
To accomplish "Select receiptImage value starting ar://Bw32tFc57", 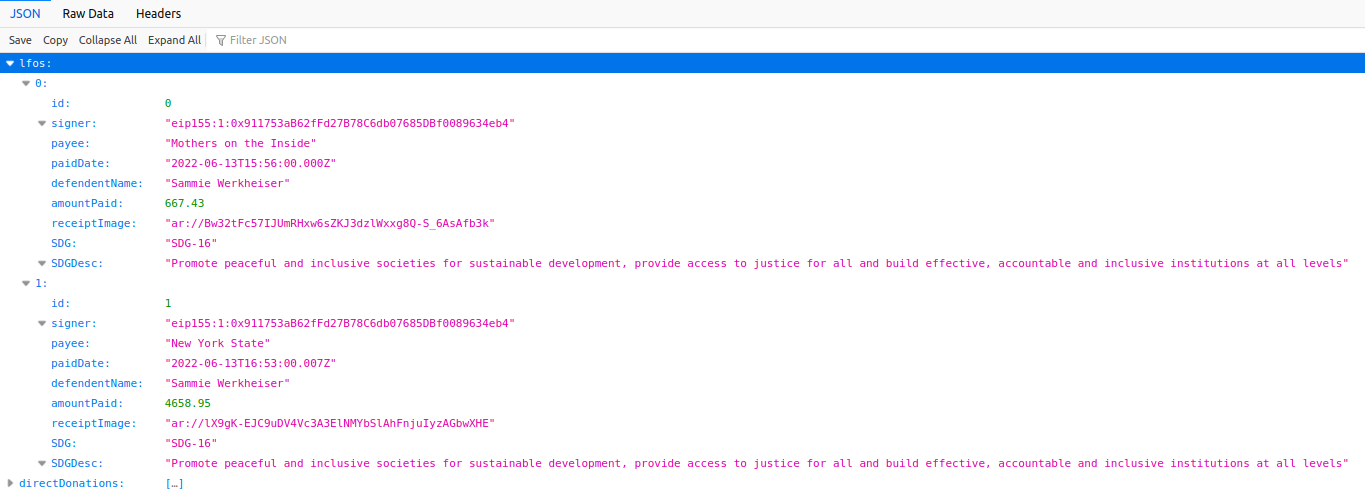I will 330,223.
